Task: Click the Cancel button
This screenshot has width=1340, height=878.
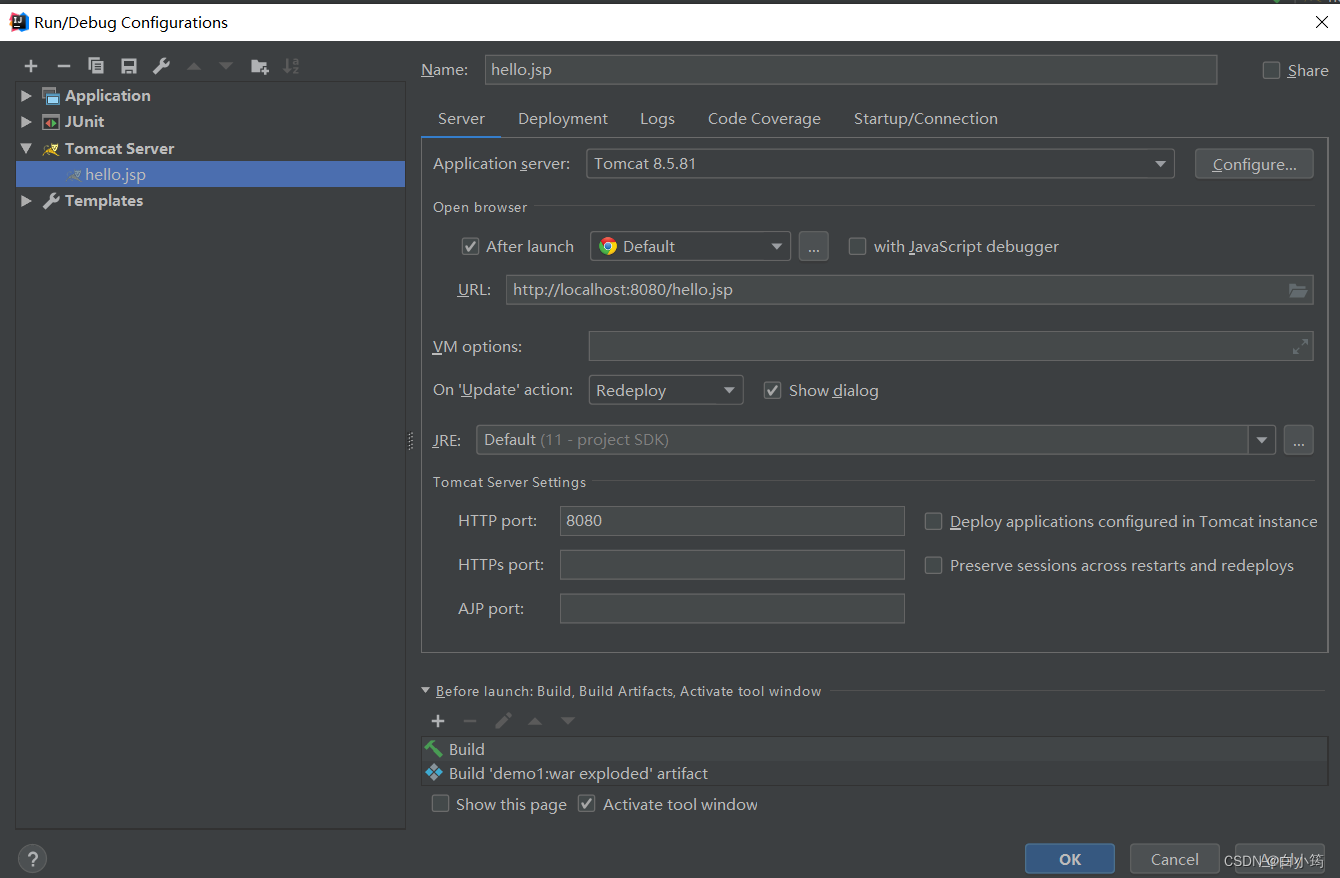Action: point(1175,859)
